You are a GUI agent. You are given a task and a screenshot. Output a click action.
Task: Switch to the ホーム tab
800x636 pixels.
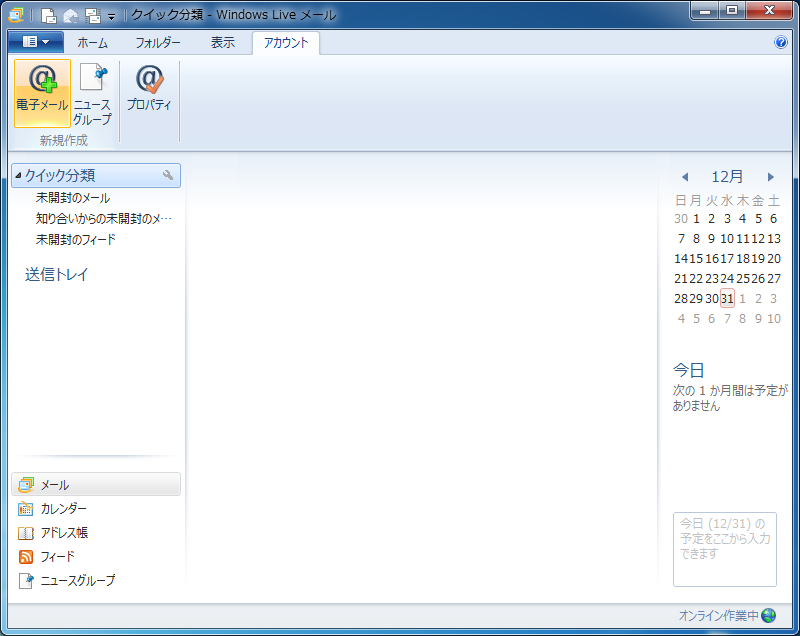pos(92,43)
